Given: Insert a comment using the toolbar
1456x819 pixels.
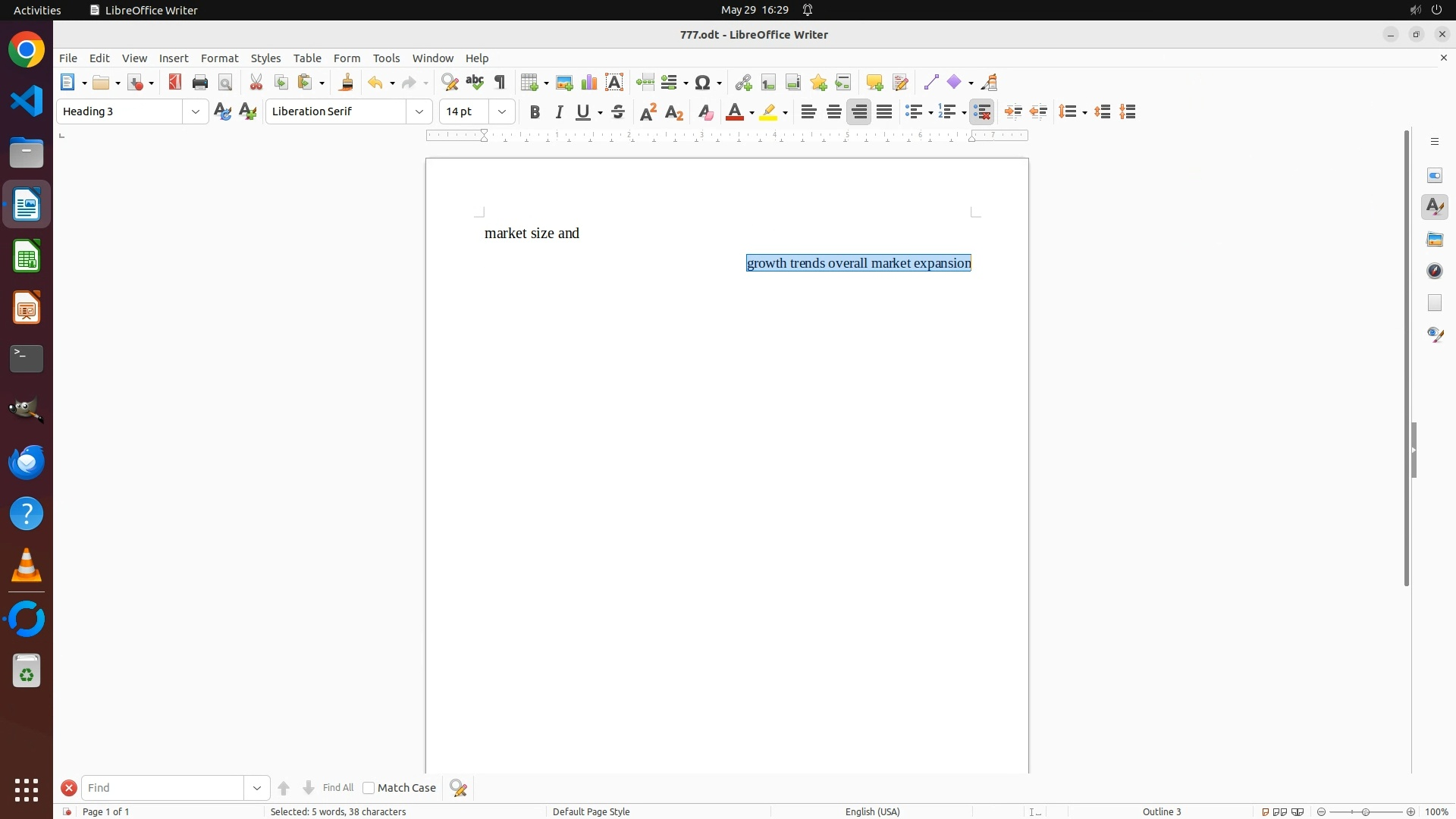Looking at the screenshot, I should click(x=874, y=83).
